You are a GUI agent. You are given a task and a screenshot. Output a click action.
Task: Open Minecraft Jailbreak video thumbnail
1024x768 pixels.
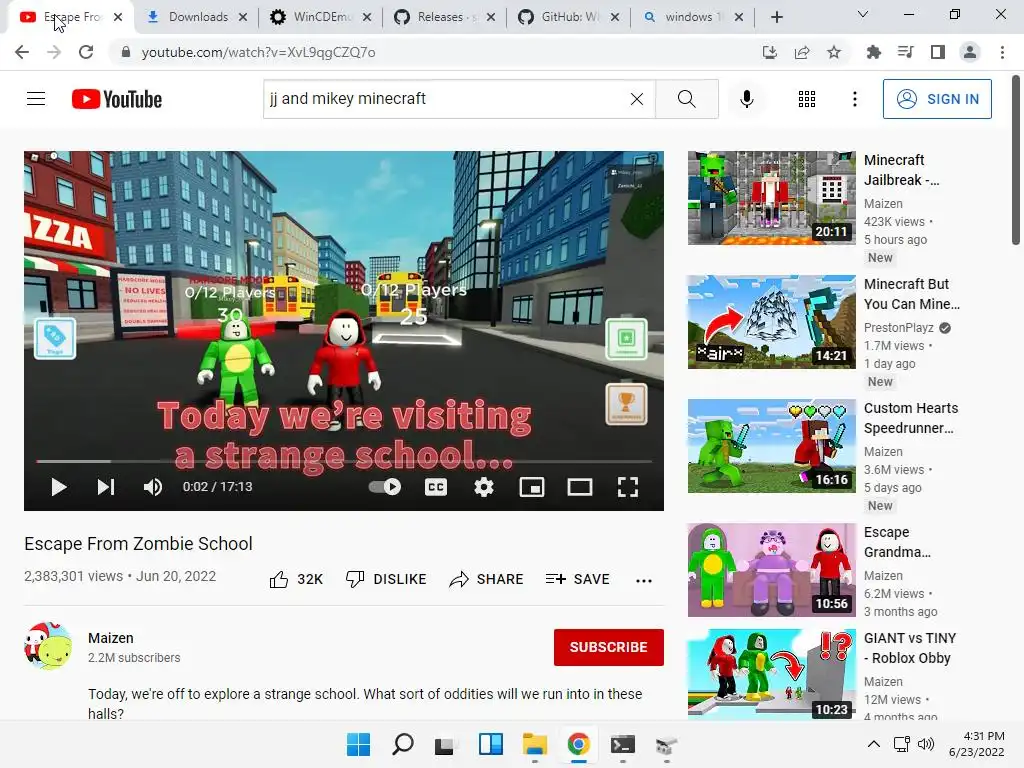771,198
